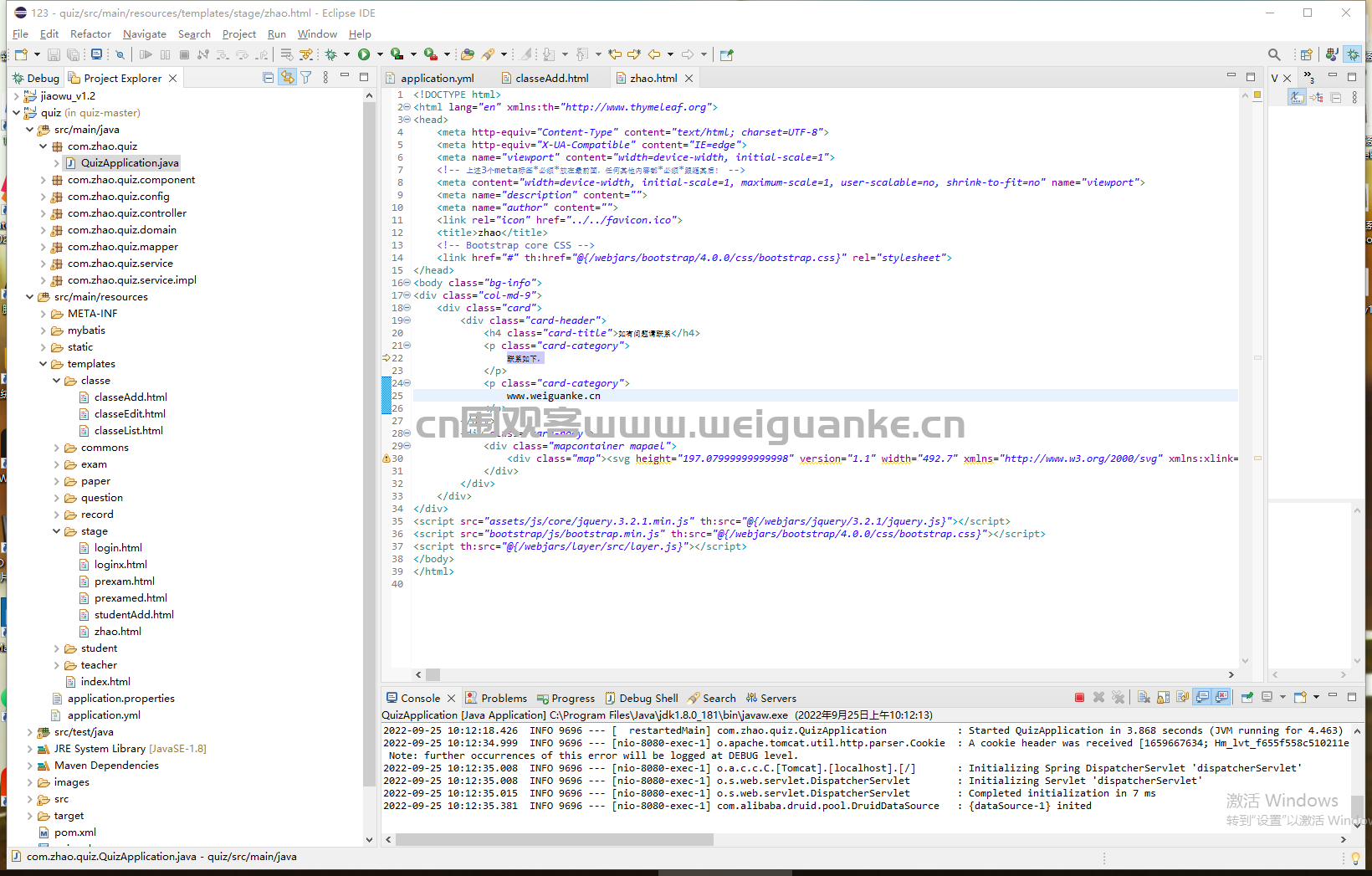Open the Run launch history dropdown
Screen dimensions: 1372x876
pos(380,54)
